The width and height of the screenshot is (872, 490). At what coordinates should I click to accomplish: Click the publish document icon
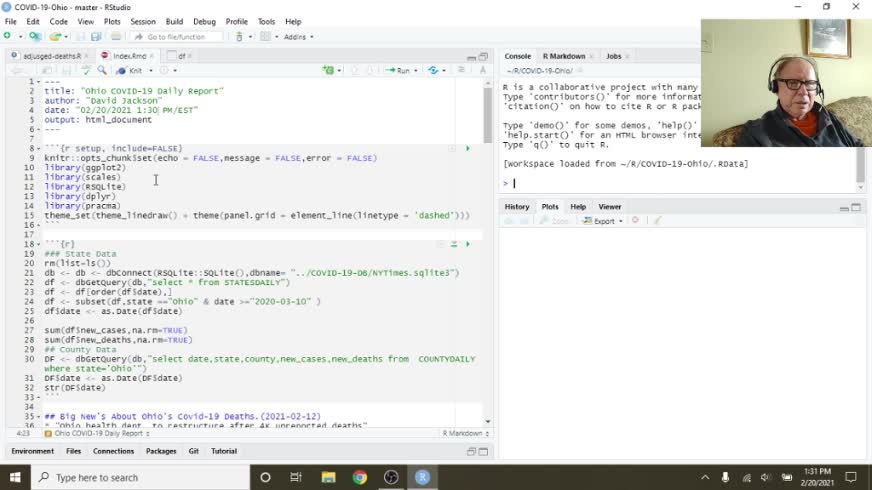coord(433,70)
